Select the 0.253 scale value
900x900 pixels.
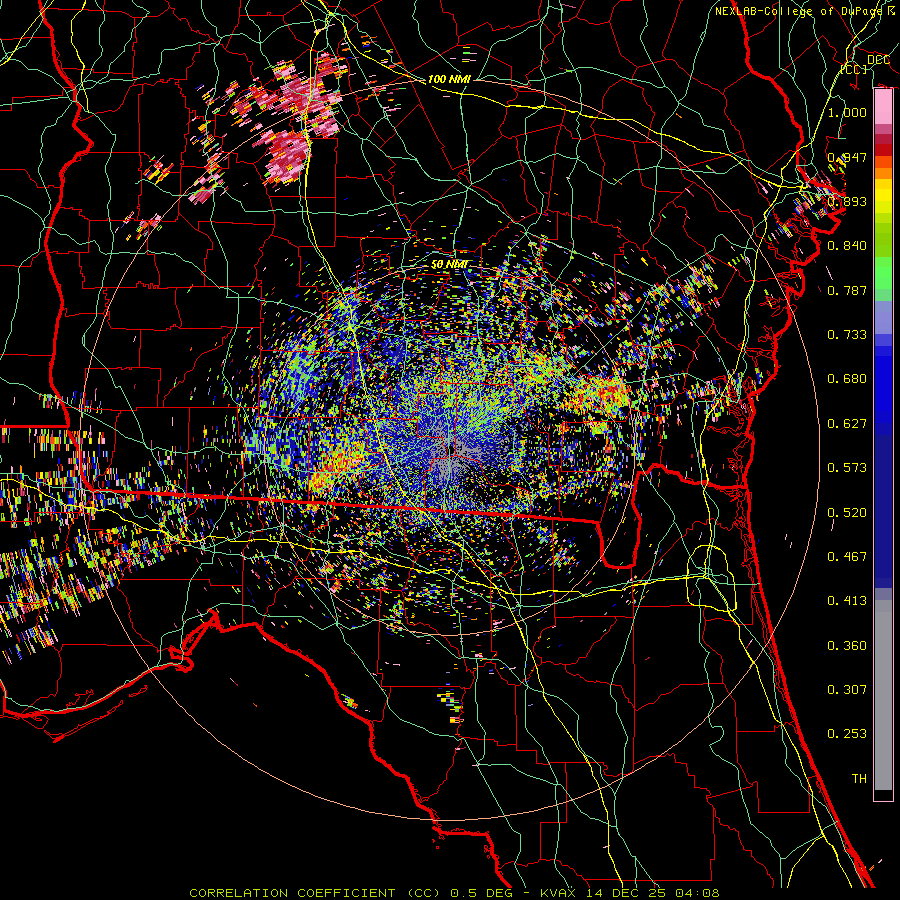coord(847,734)
